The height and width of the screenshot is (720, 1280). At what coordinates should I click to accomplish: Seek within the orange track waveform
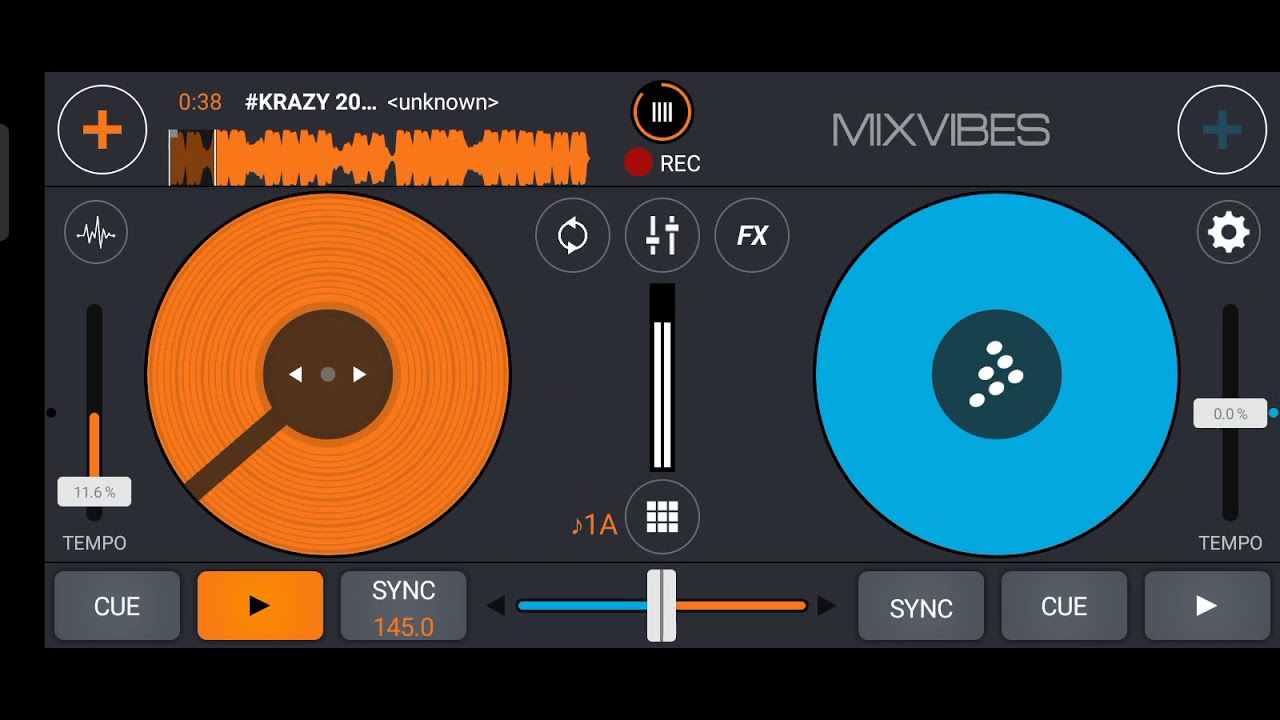379,158
